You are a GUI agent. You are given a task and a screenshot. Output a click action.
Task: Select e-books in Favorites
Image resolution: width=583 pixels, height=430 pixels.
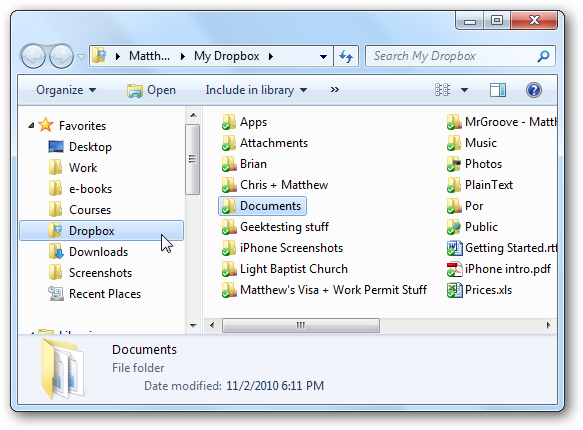coord(90,189)
